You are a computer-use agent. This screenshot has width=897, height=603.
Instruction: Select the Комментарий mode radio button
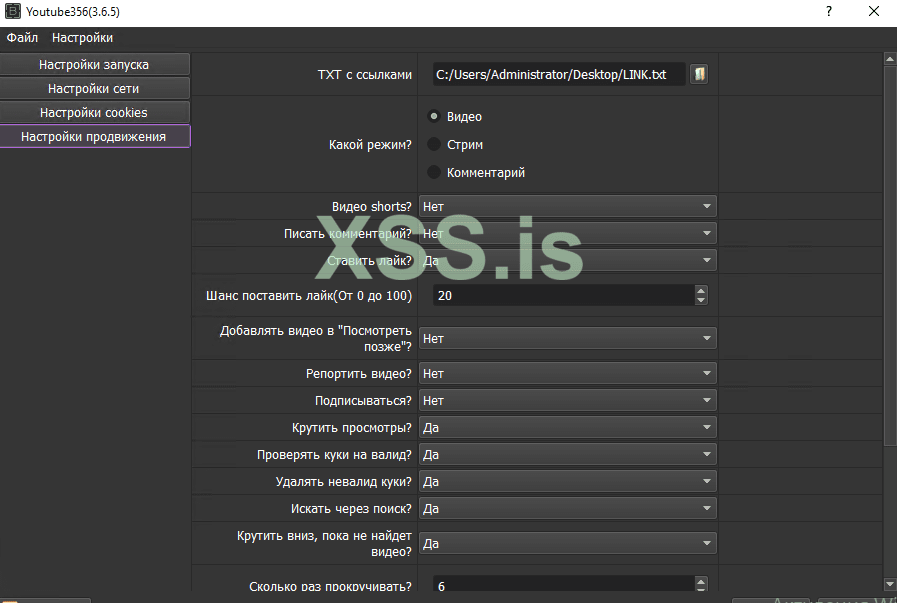pyautogui.click(x=434, y=172)
